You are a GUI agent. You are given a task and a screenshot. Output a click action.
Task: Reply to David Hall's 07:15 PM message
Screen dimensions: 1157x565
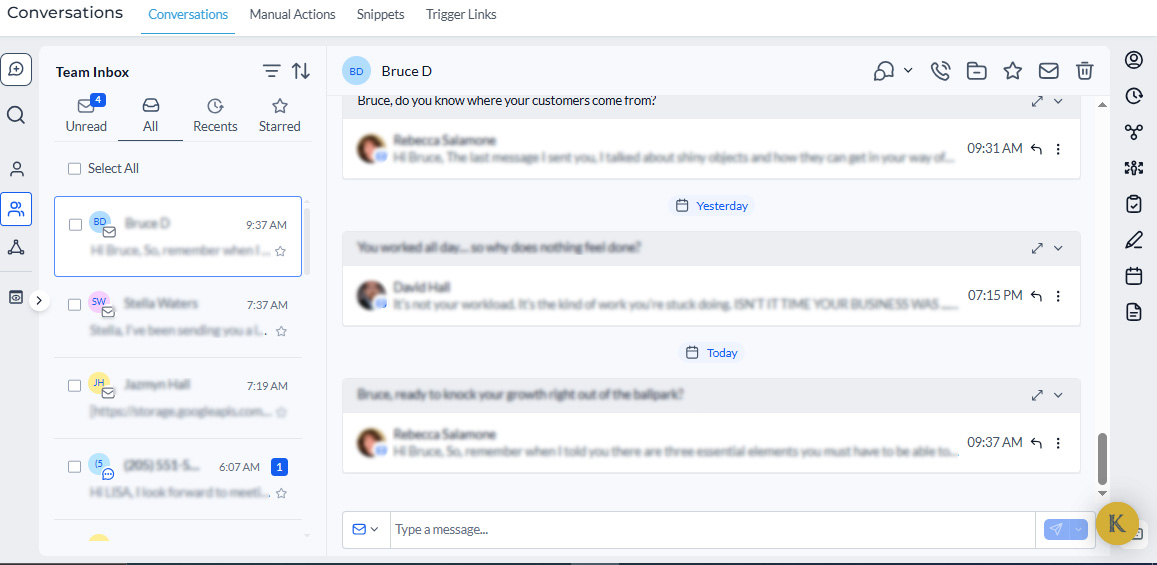[1036, 296]
